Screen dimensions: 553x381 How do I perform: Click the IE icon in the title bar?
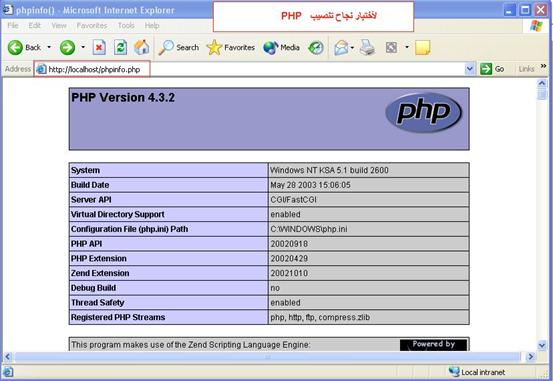pyautogui.click(x=8, y=10)
